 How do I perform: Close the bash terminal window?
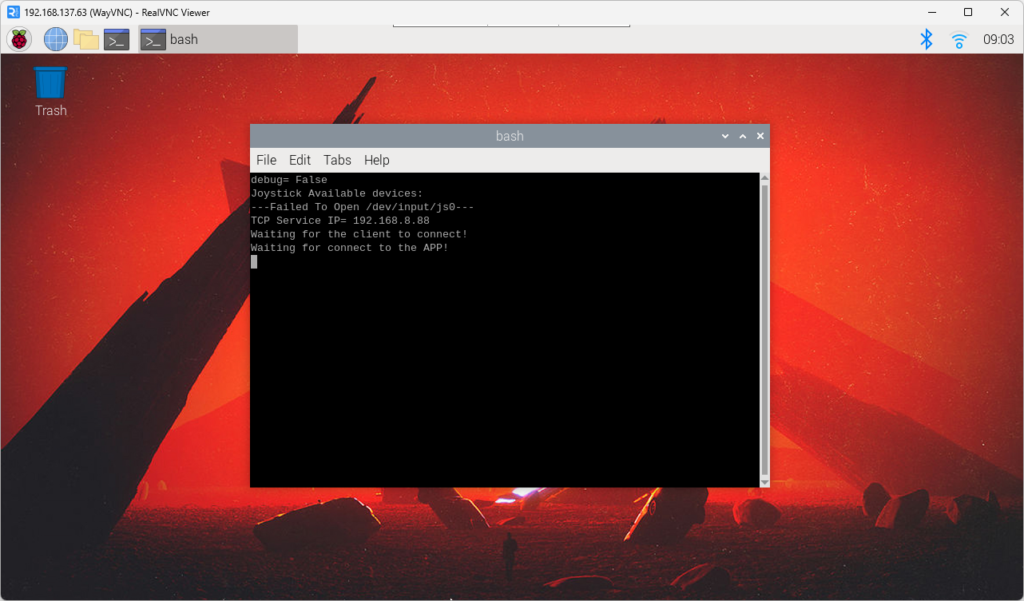click(760, 136)
